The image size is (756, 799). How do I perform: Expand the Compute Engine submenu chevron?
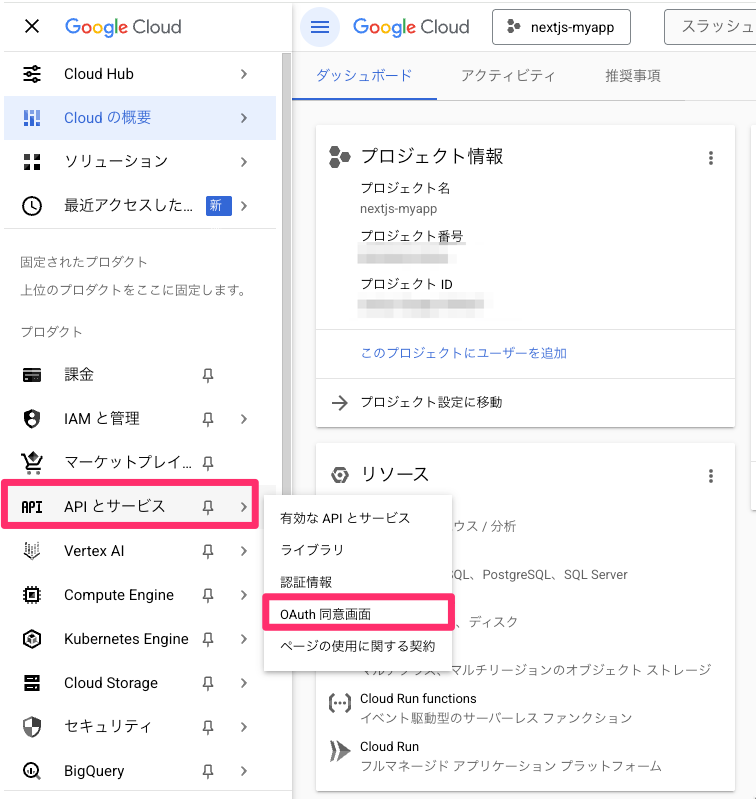(244, 595)
